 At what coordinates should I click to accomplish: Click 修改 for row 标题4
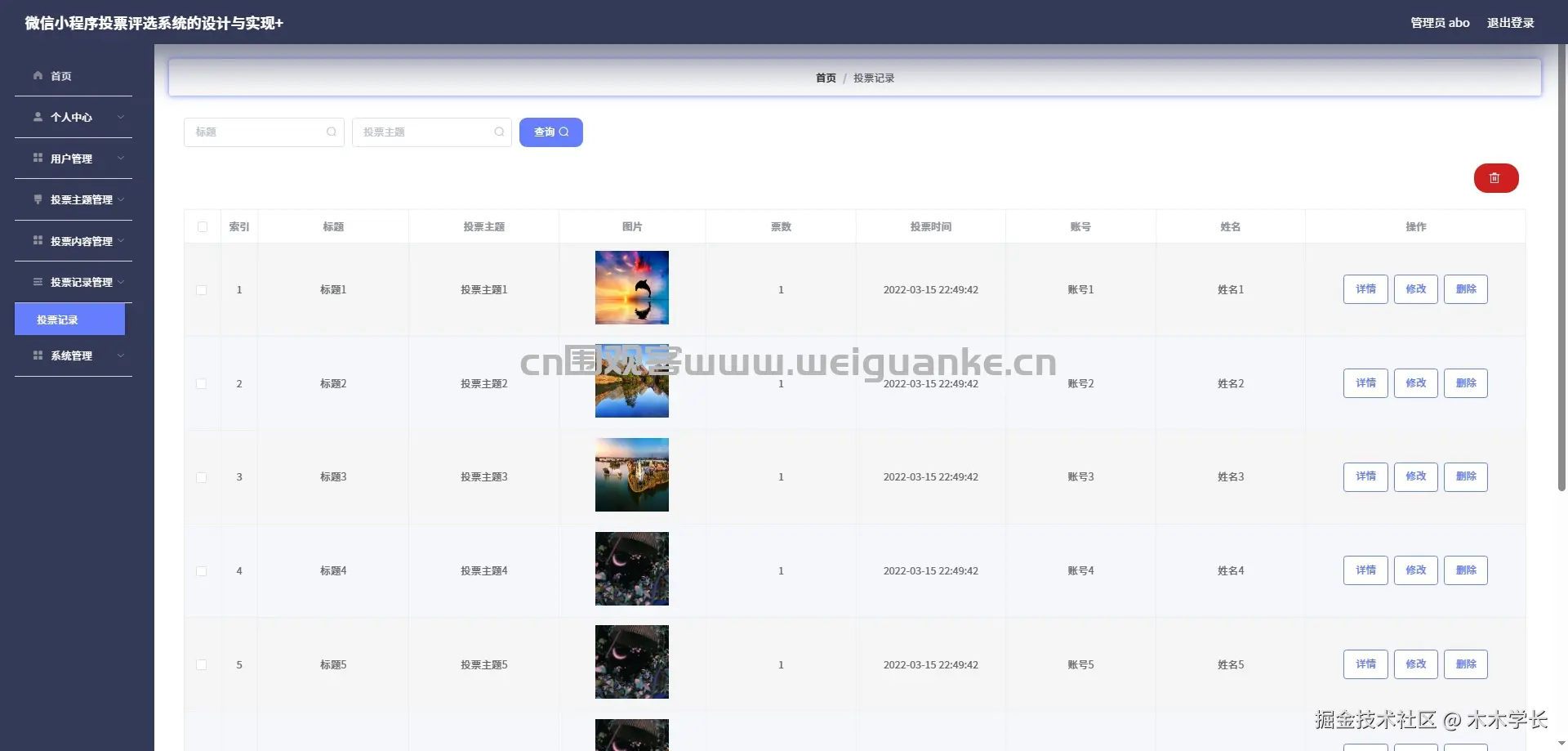coord(1416,570)
